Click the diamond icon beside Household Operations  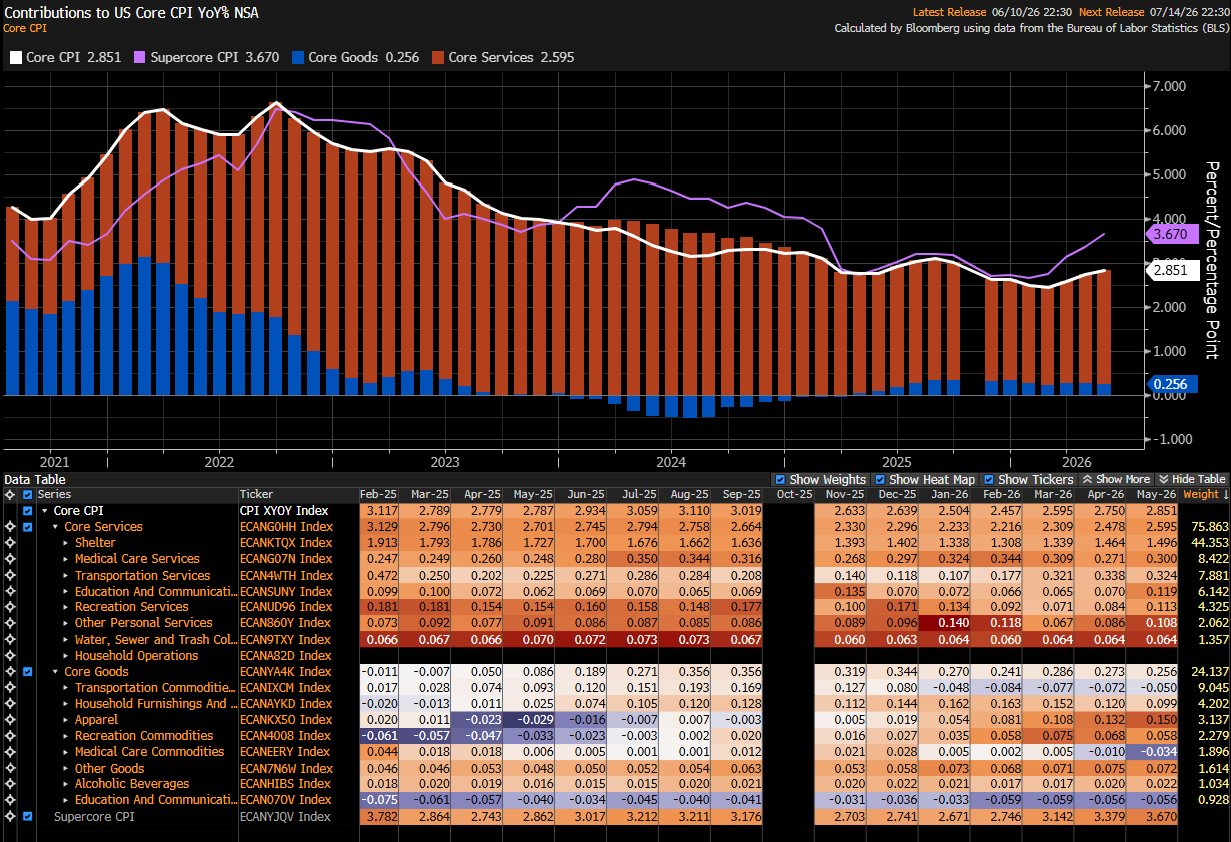[11, 655]
